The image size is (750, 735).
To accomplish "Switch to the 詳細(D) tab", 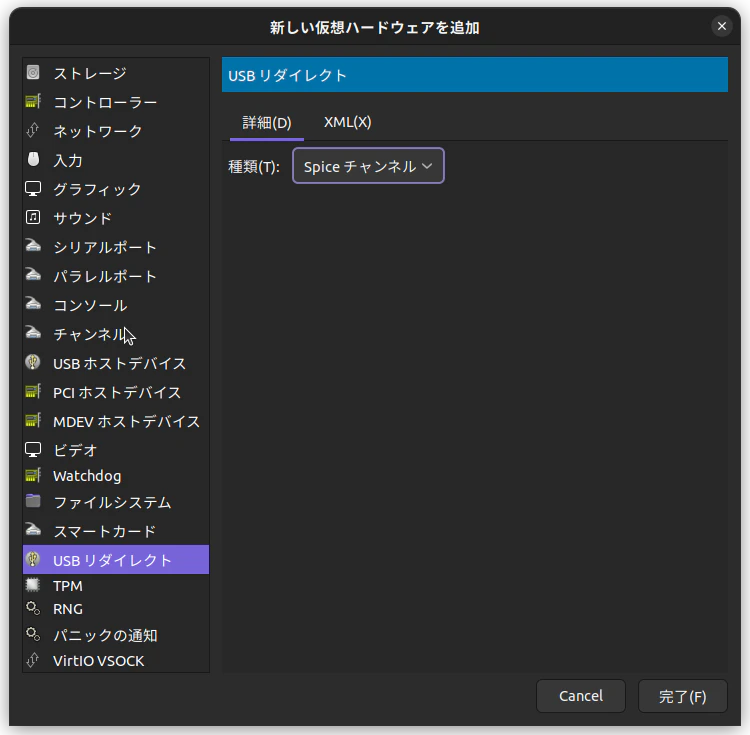I will pyautogui.click(x=267, y=123).
